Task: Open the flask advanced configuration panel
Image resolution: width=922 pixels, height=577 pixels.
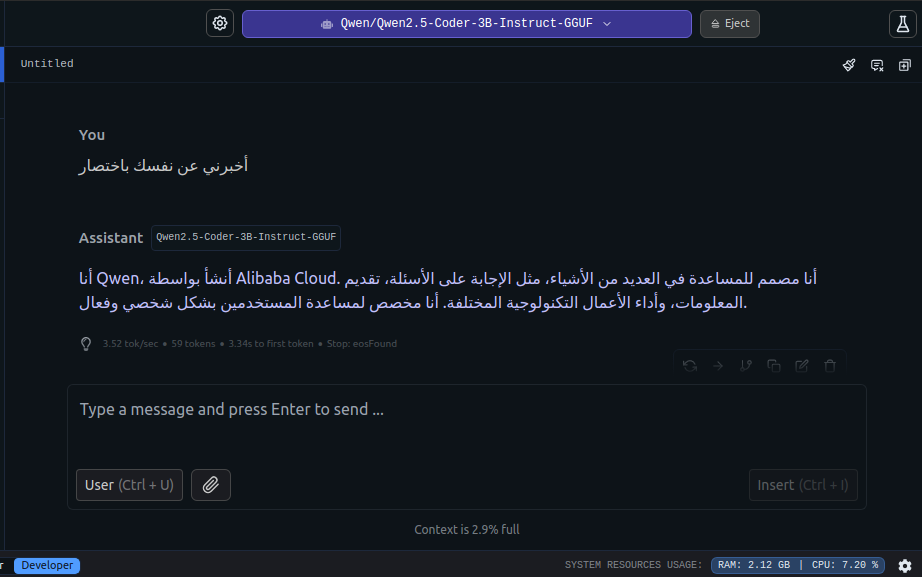Action: (x=902, y=24)
